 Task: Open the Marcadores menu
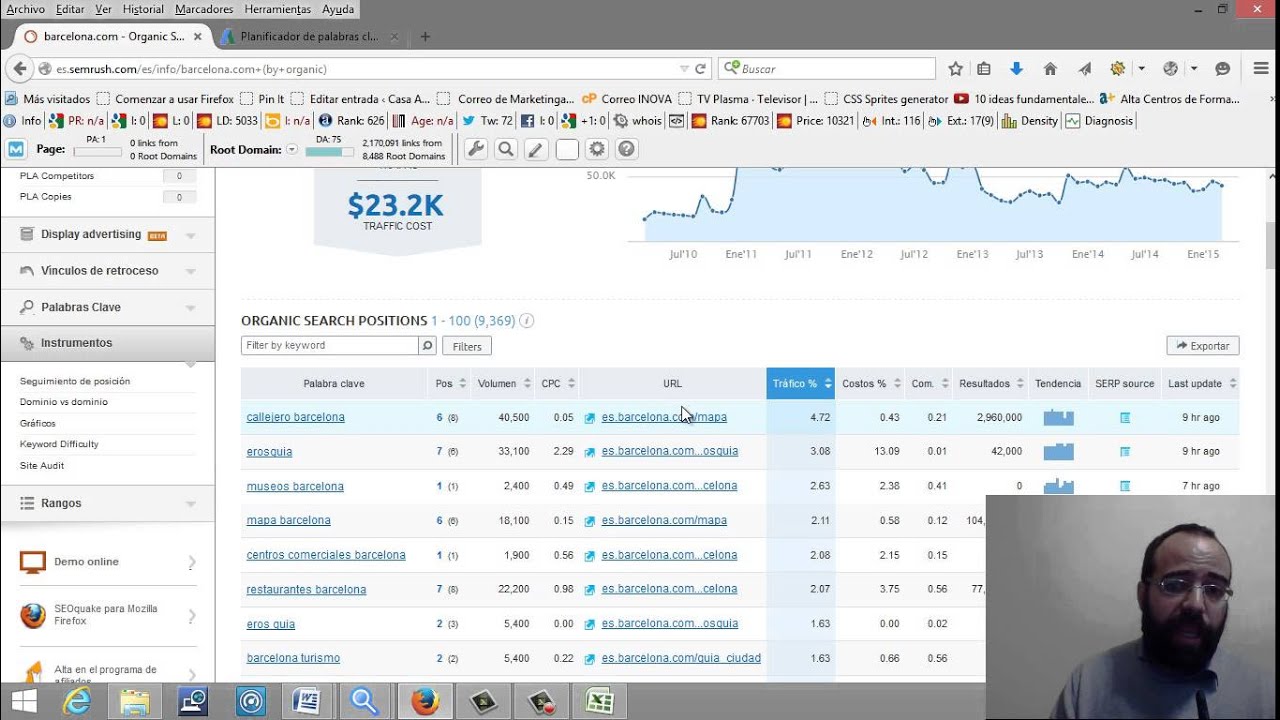(x=204, y=9)
